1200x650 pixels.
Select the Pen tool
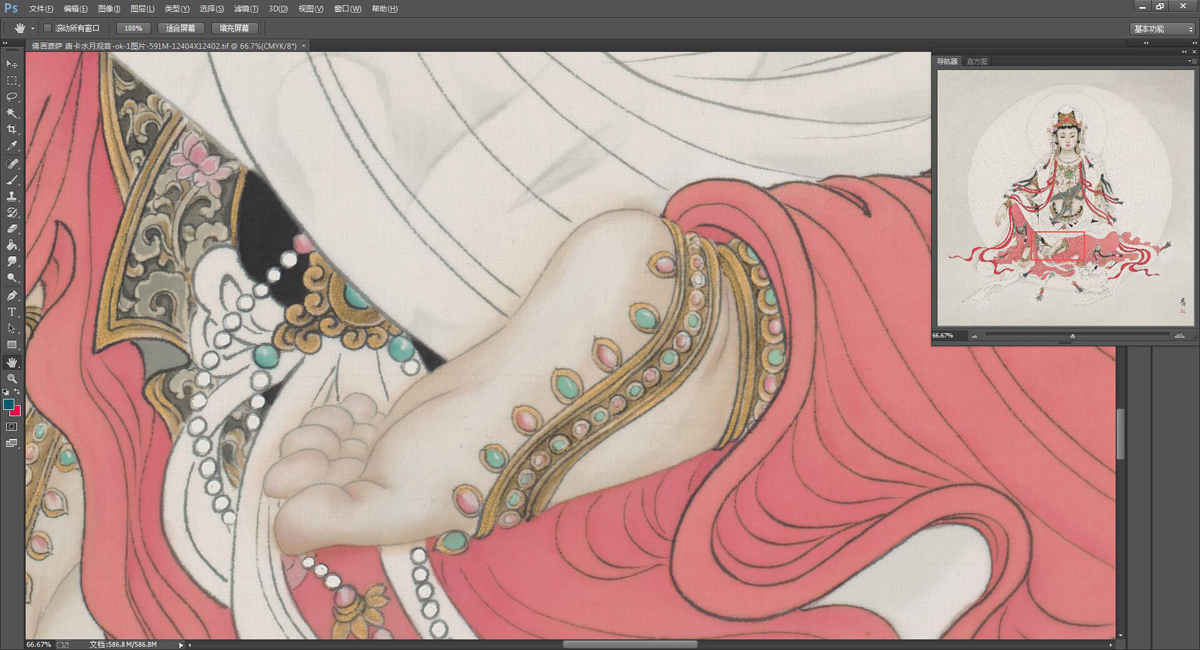(12, 296)
